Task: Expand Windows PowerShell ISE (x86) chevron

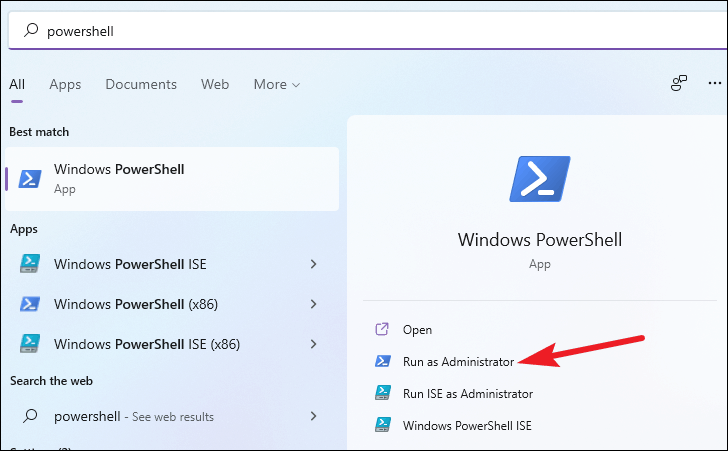Action: coord(314,344)
